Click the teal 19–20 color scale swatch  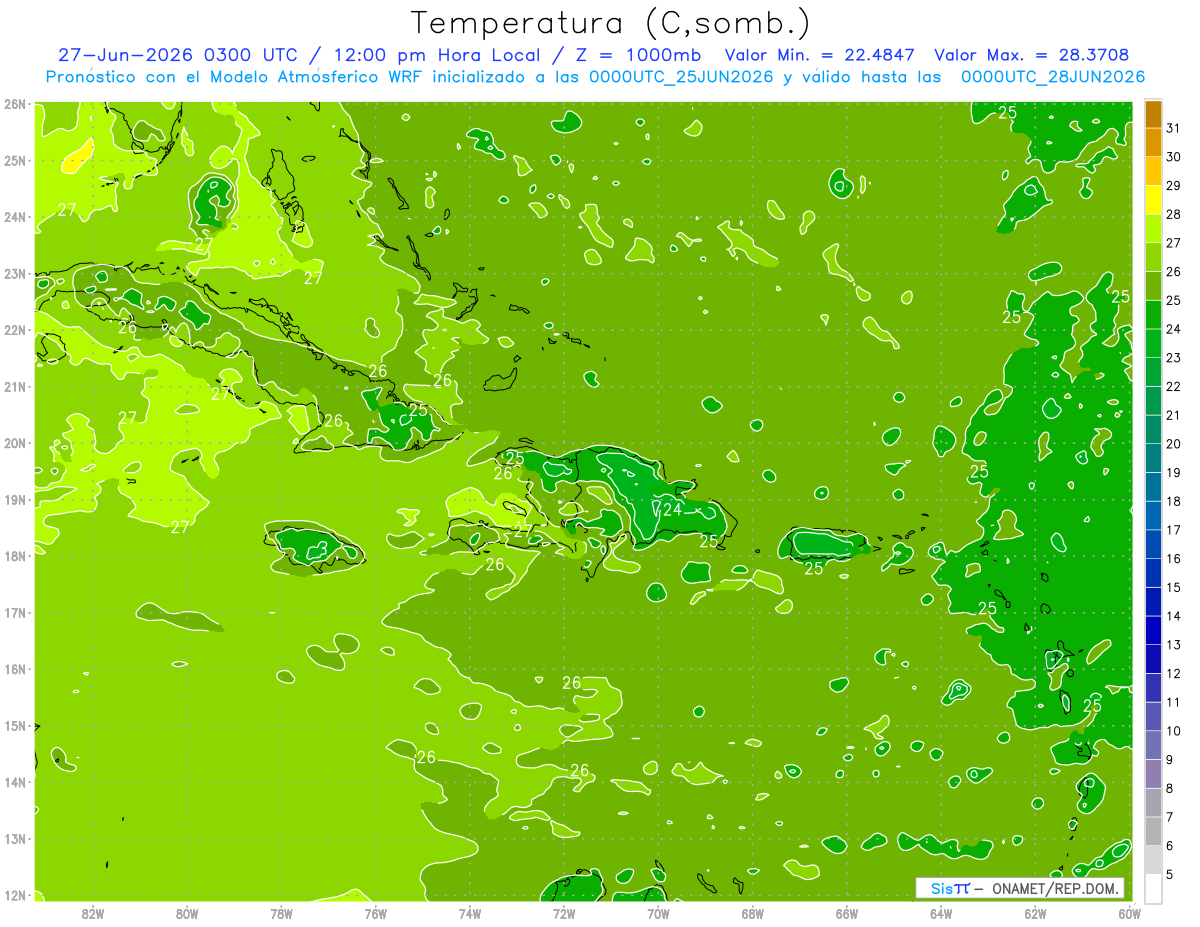[1153, 458]
